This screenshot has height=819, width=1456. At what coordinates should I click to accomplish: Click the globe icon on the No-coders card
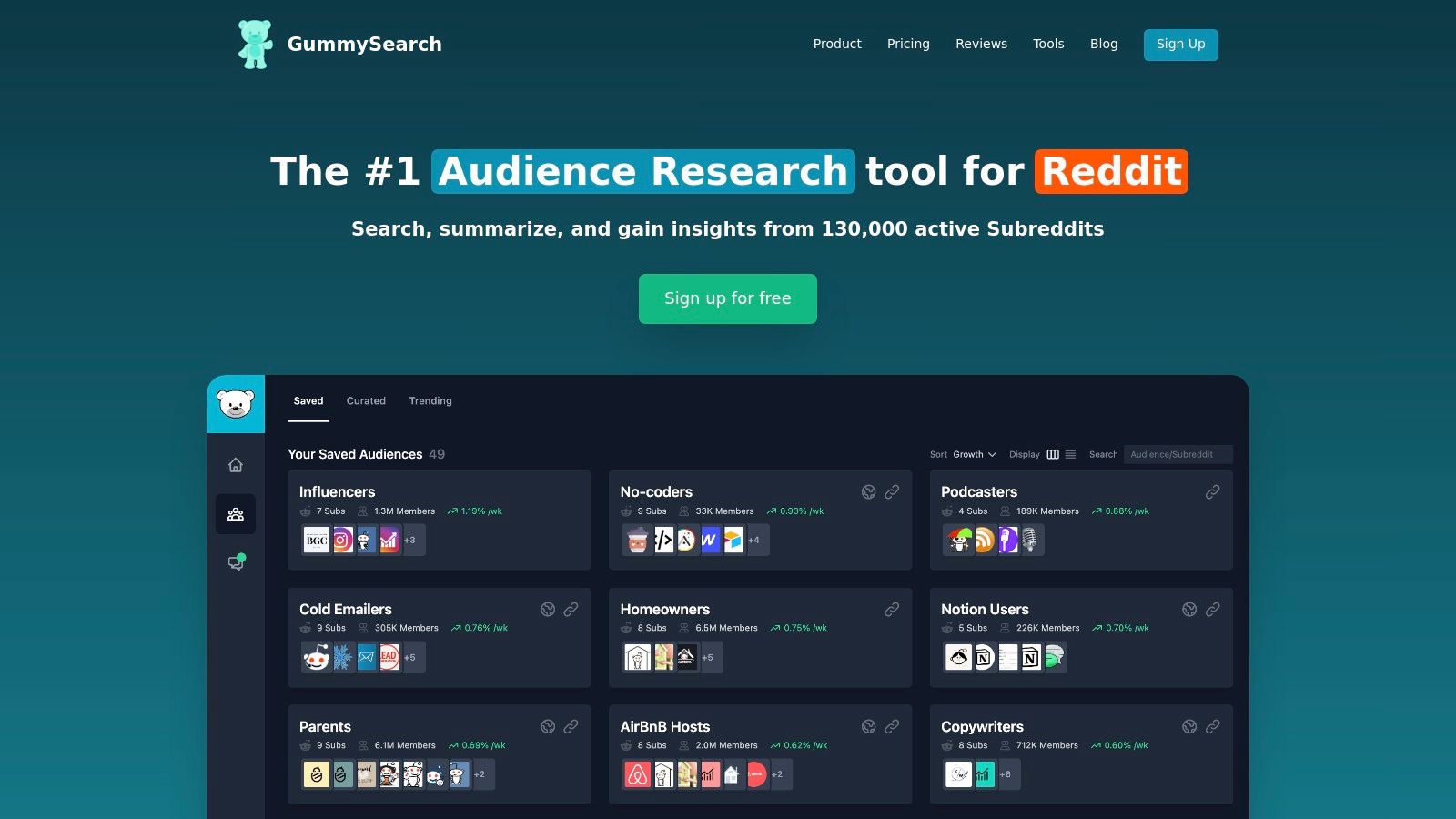868,491
